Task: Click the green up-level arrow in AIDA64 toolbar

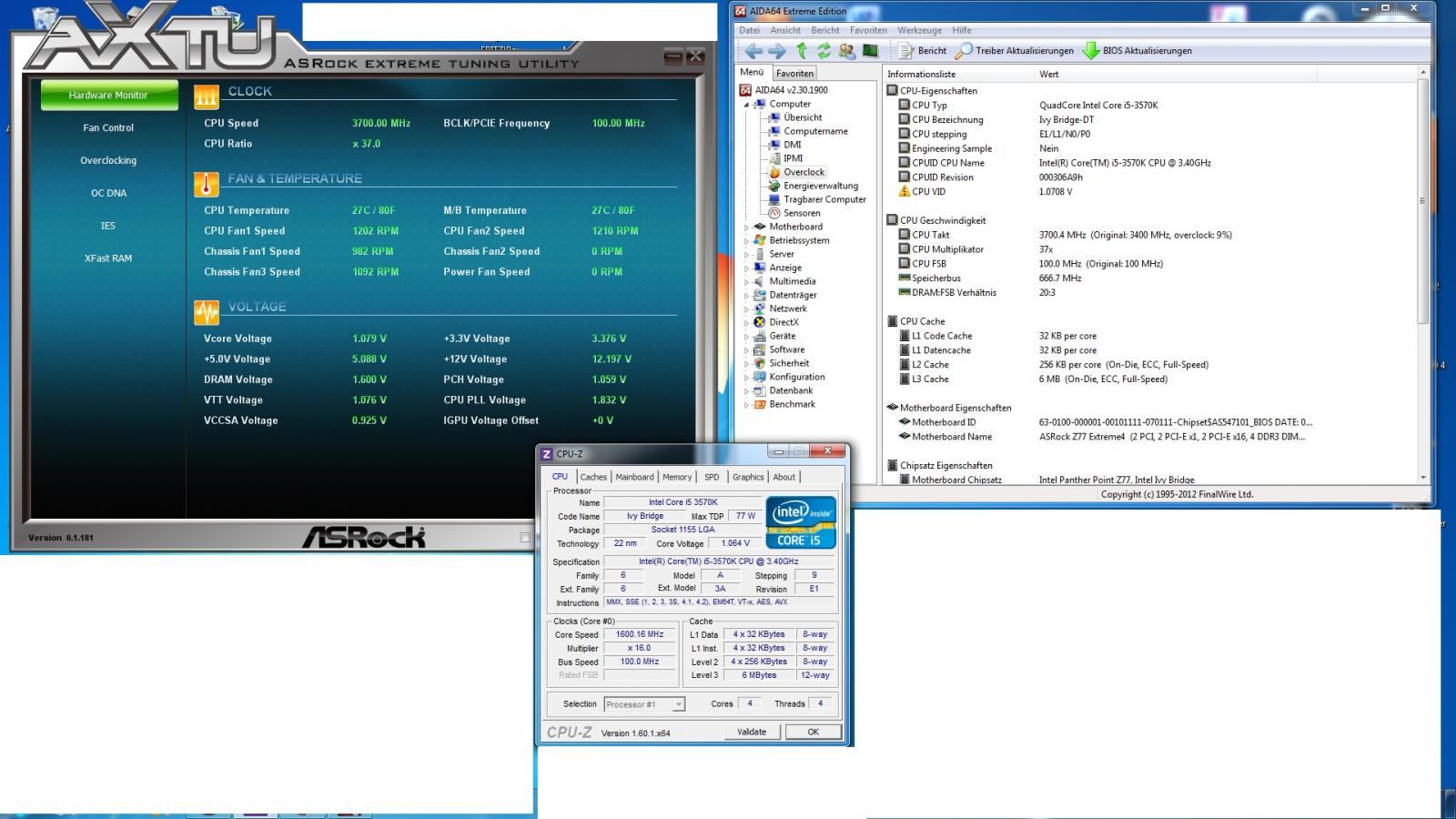Action: pyautogui.click(x=801, y=51)
